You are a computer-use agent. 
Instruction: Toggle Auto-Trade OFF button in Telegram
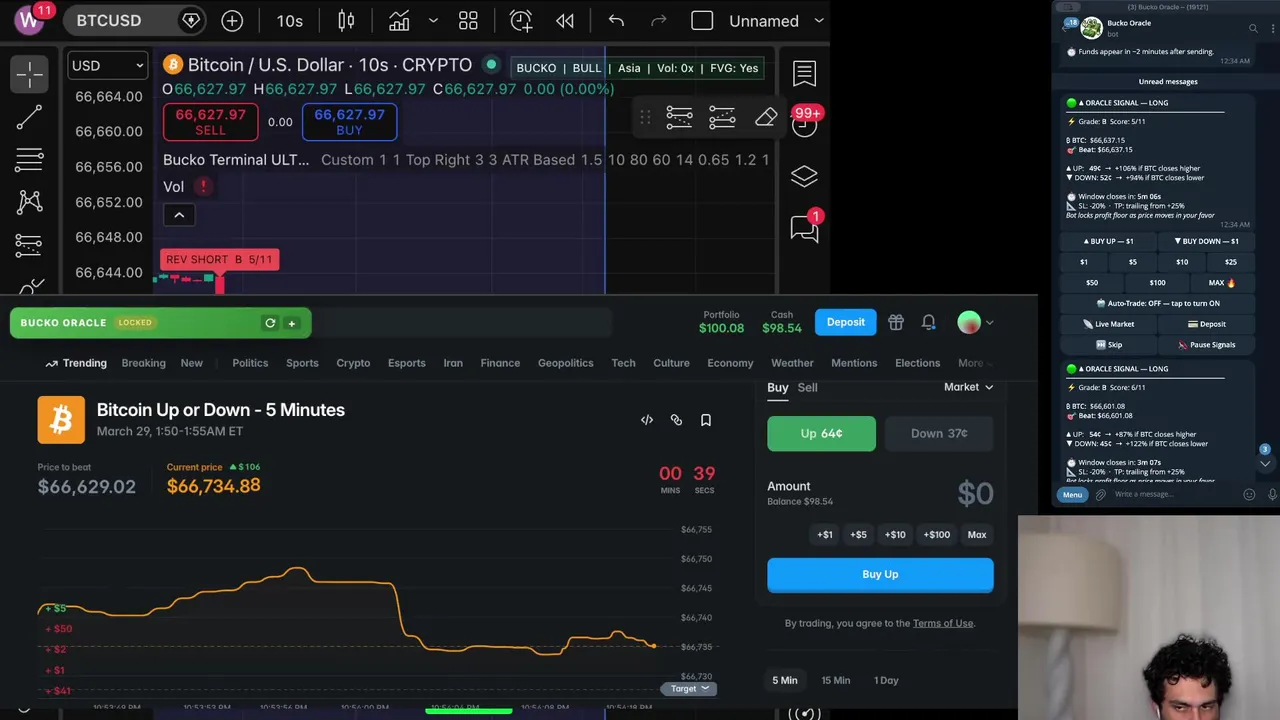click(x=1158, y=303)
